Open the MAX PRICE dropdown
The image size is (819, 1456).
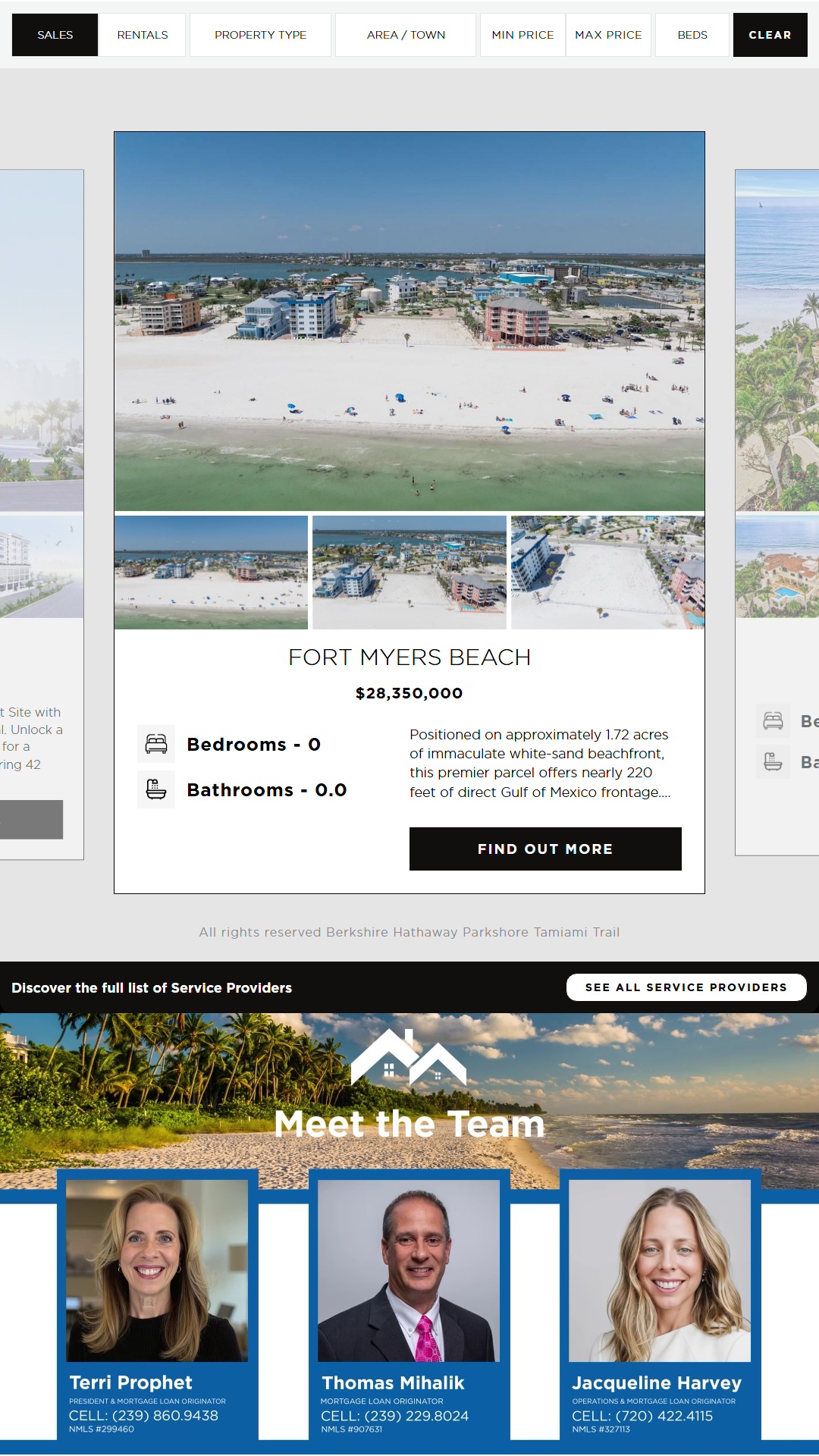tap(608, 35)
